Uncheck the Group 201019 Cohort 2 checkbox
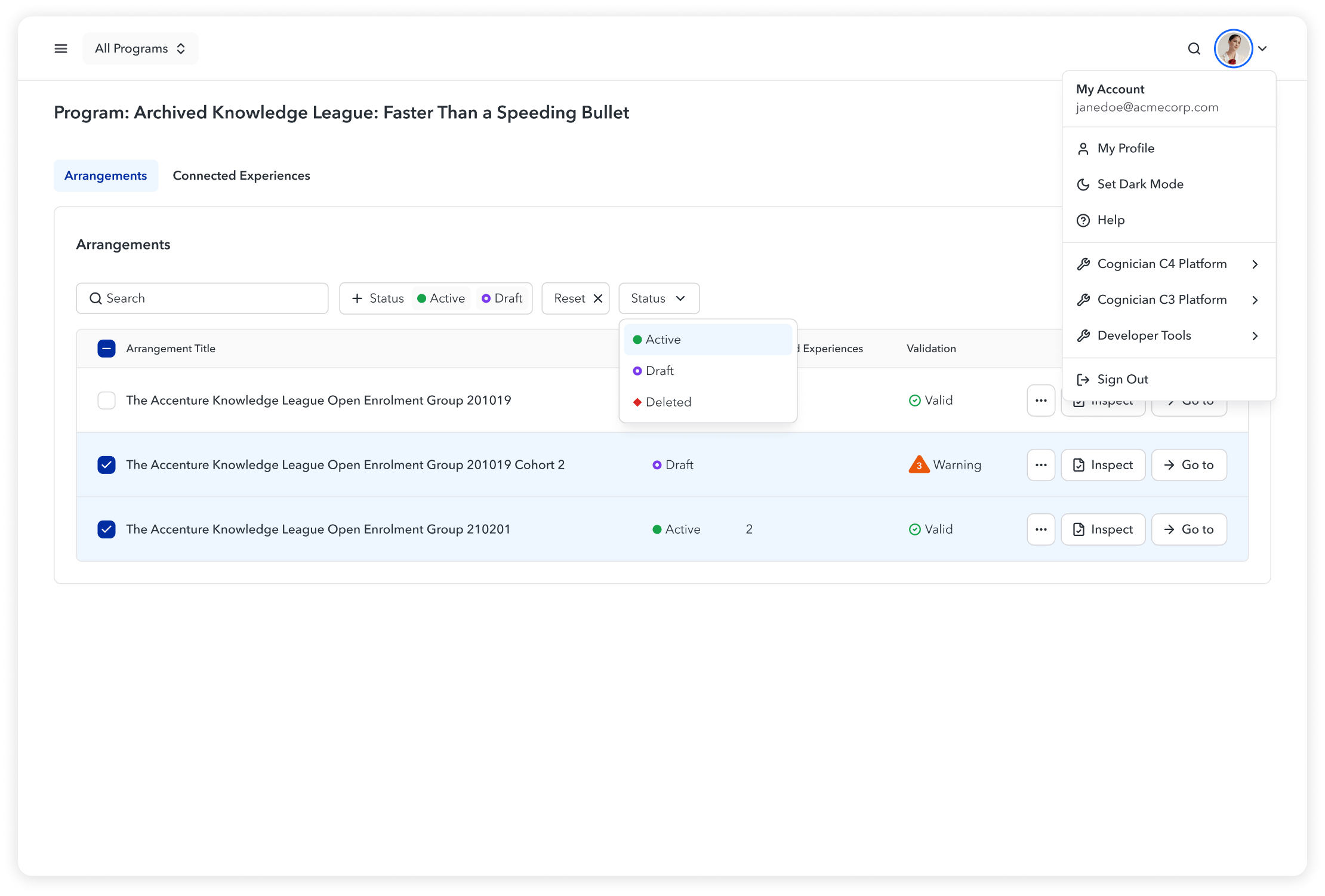Viewport: 1325px width, 896px height. tap(106, 465)
